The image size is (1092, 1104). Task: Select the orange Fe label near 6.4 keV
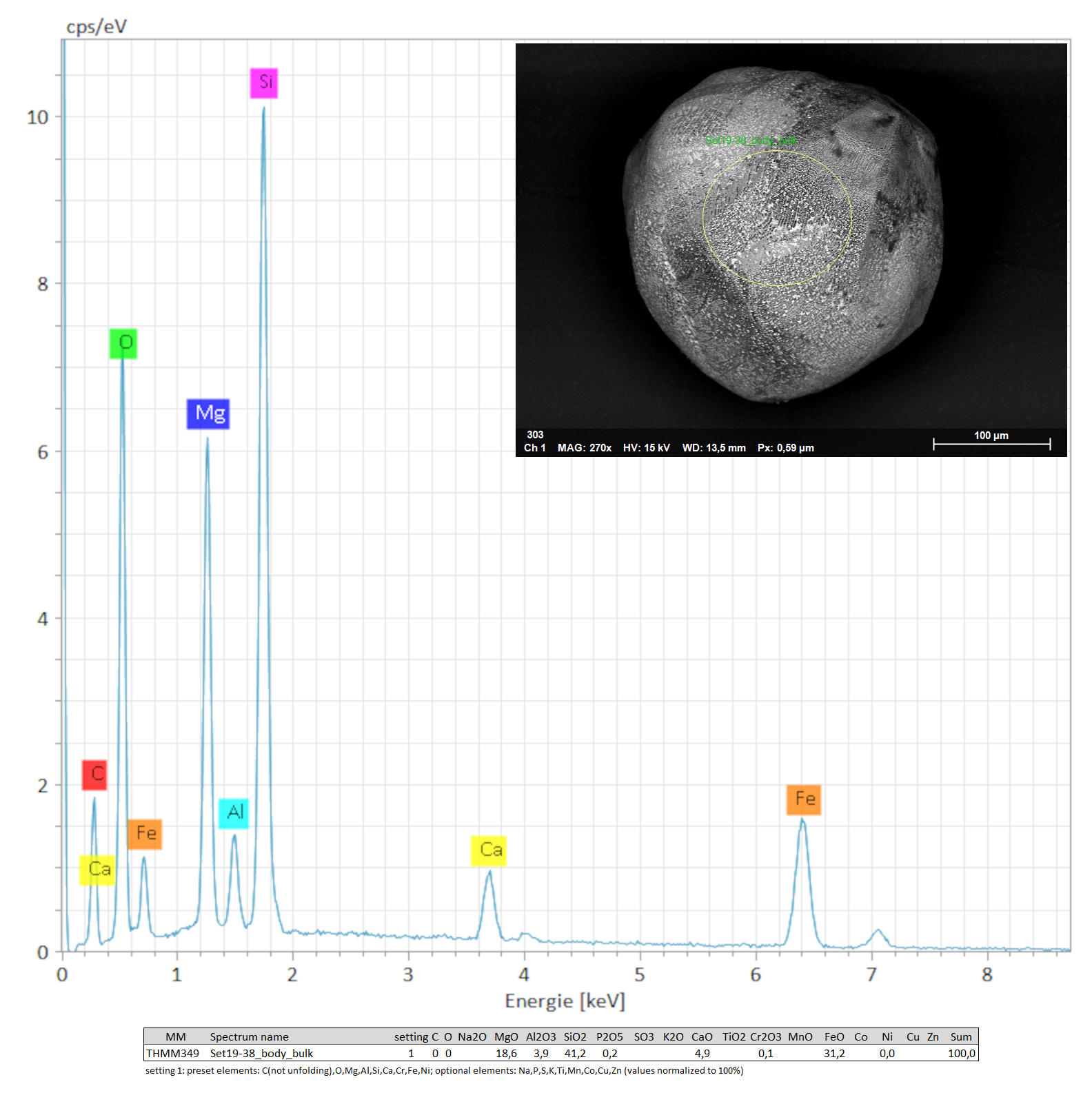click(804, 799)
